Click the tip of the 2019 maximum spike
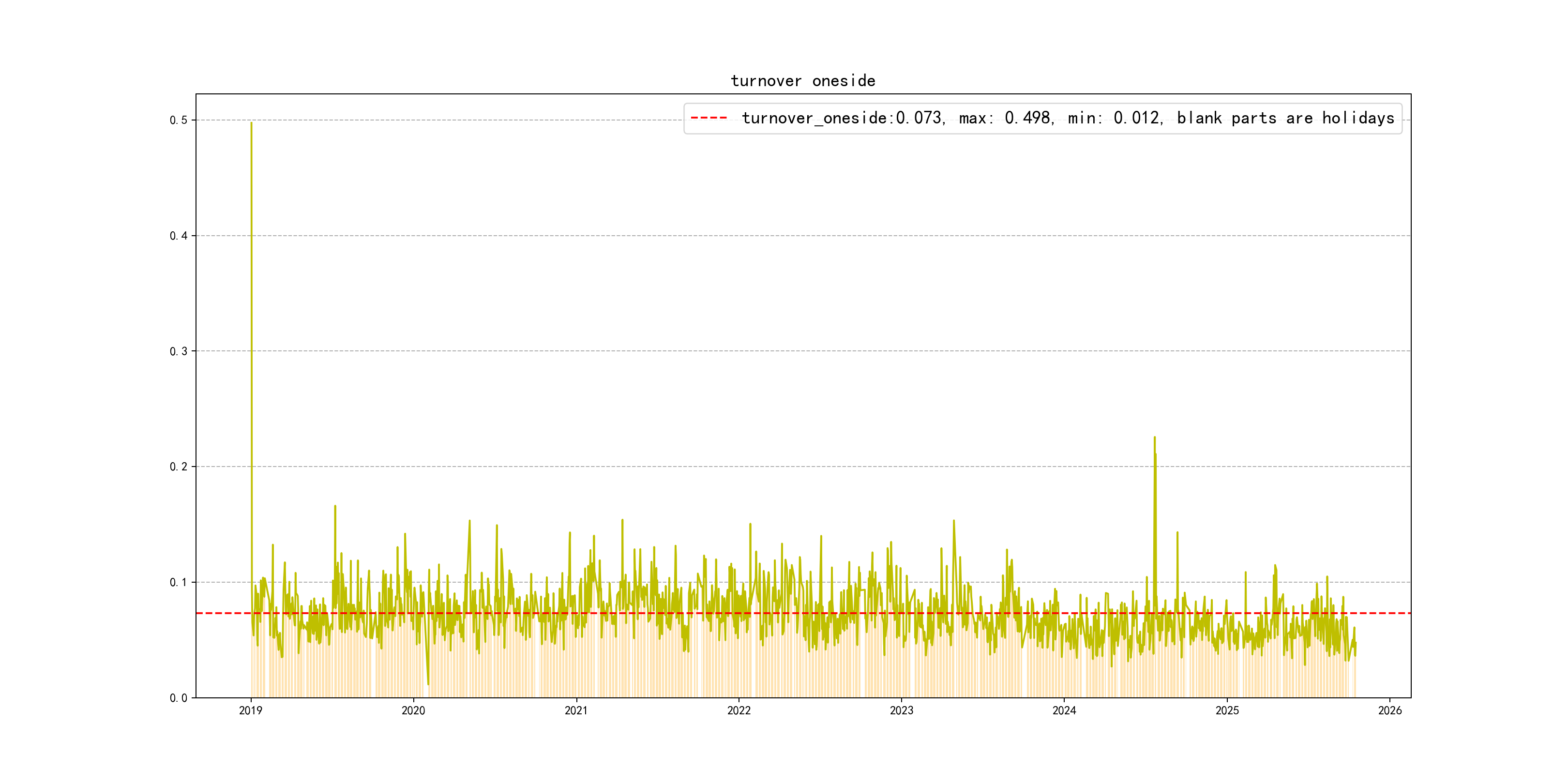Screen dimensions: 1568x784 click(x=251, y=123)
